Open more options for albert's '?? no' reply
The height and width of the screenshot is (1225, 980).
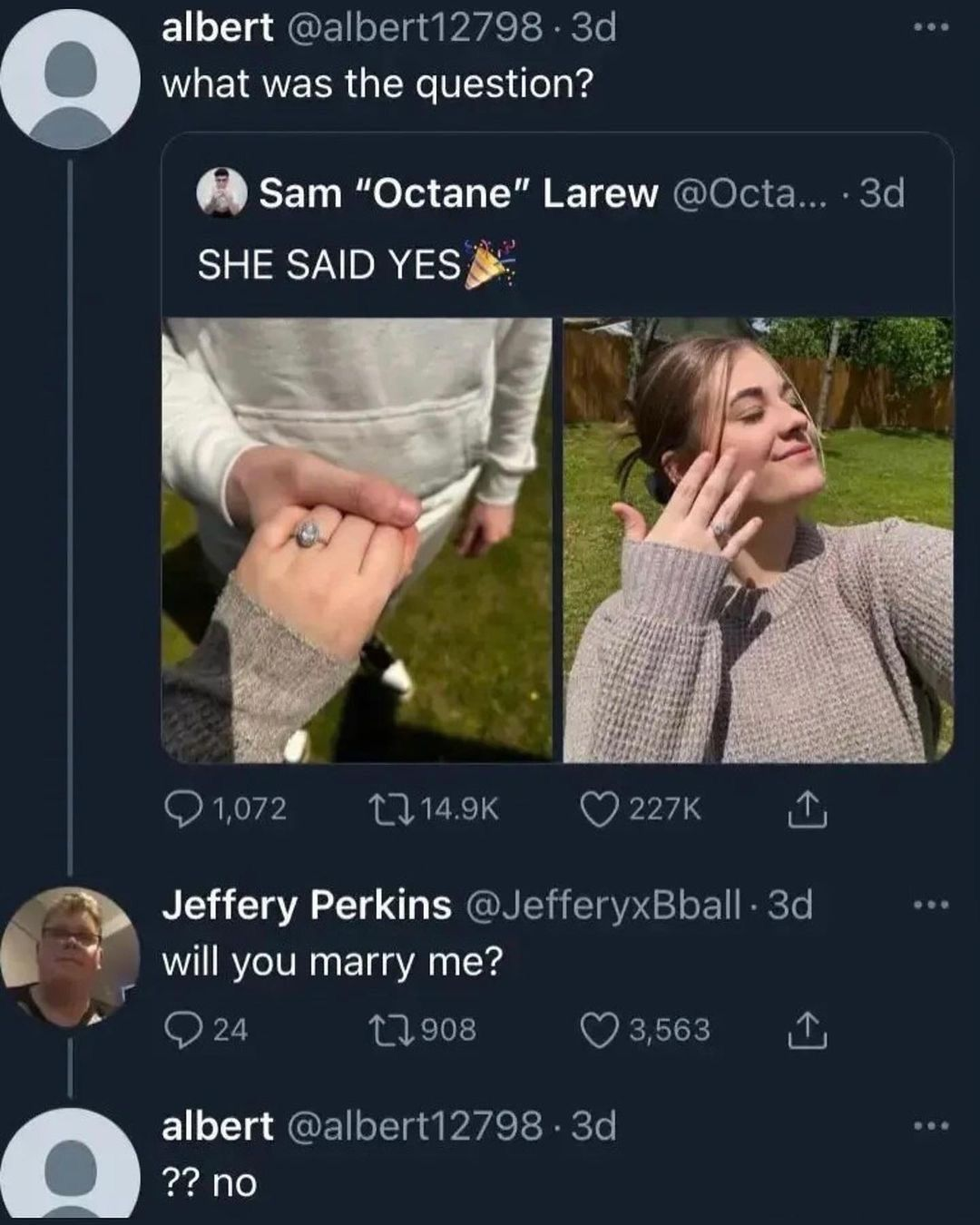(x=931, y=1126)
